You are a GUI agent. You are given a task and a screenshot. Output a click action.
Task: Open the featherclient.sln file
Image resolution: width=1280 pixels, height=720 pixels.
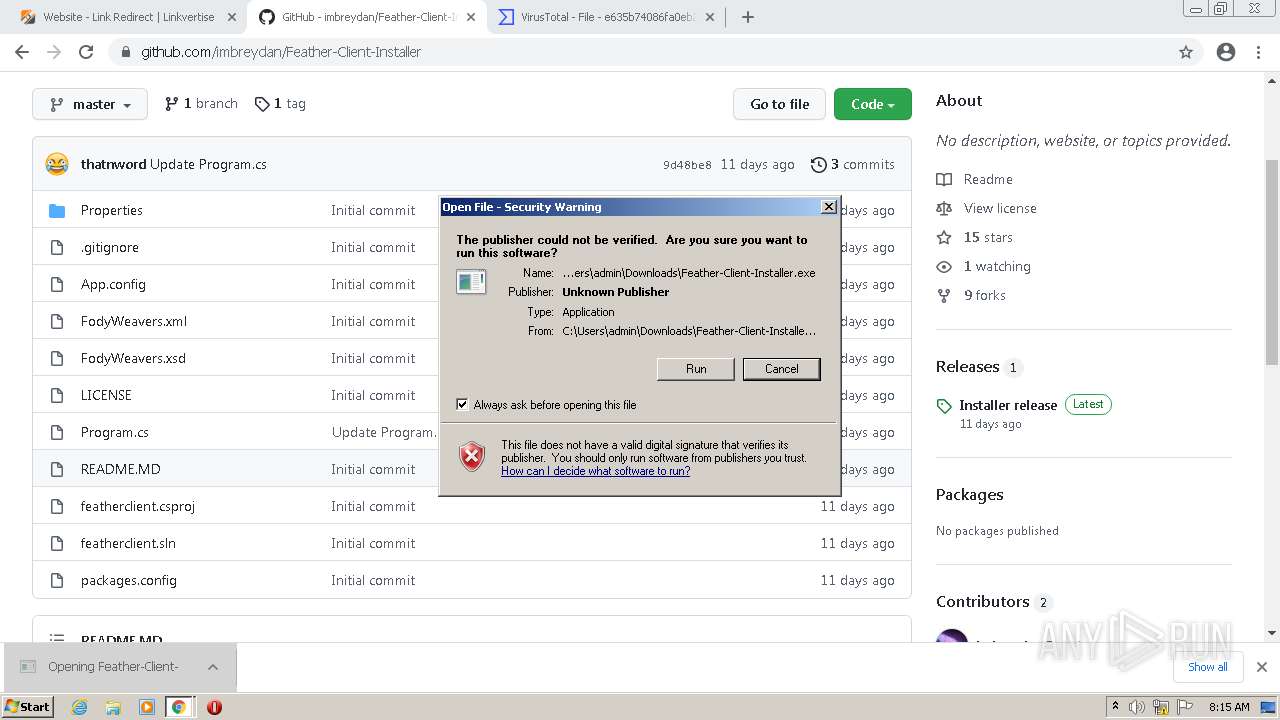tap(128, 543)
